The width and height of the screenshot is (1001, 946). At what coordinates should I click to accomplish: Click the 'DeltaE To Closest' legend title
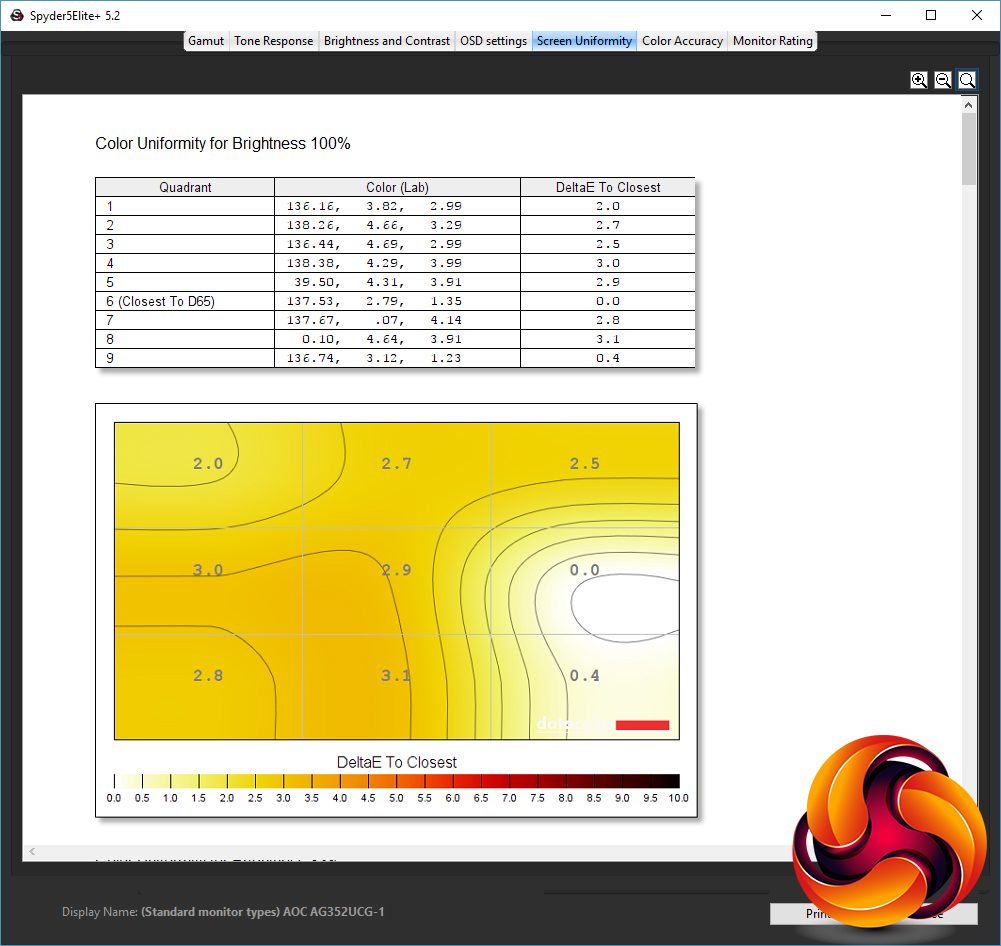click(x=396, y=762)
